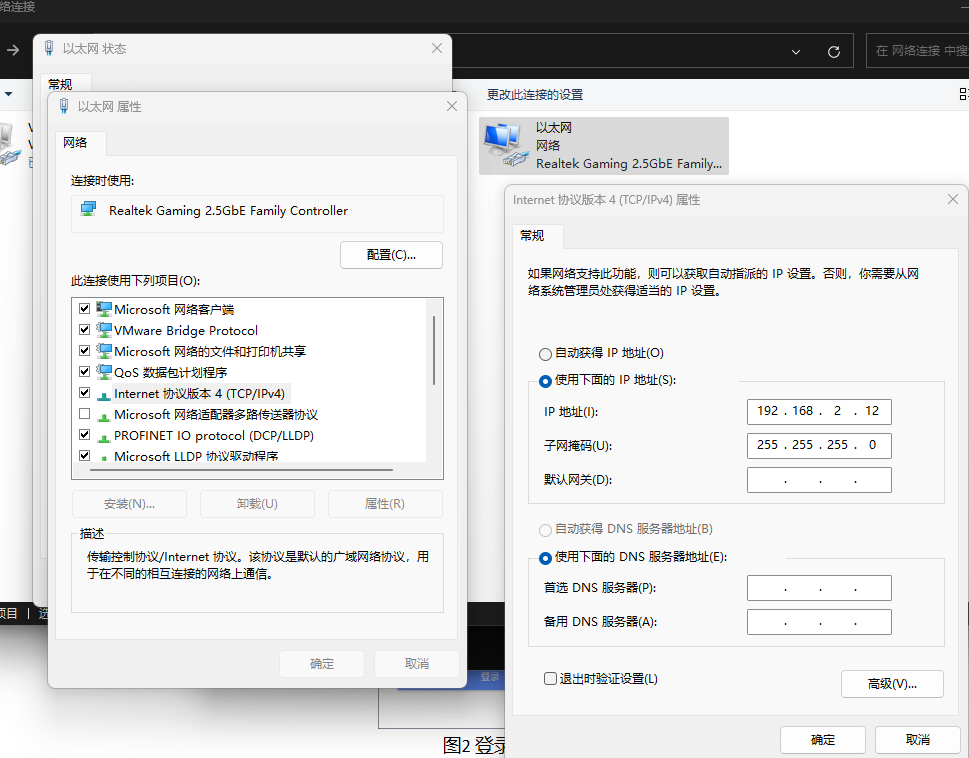Click the Realtek adapter icon under 连接时使用
This screenshot has height=758, width=969.
click(x=89, y=210)
